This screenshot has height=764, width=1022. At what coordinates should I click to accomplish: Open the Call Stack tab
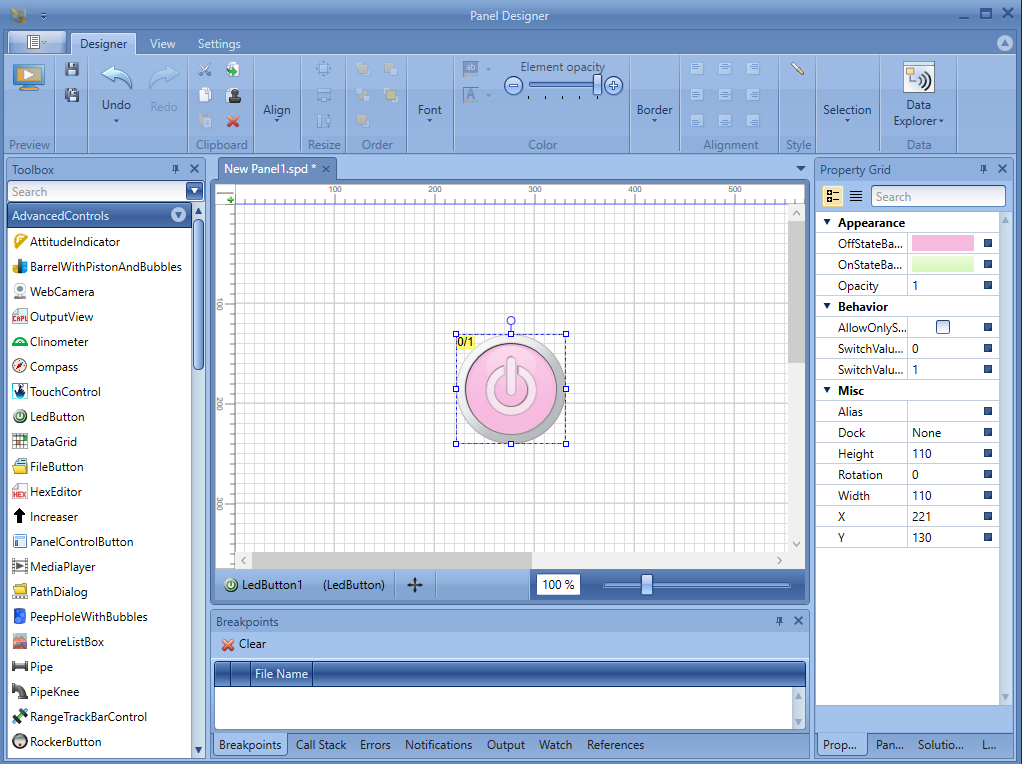coord(321,745)
